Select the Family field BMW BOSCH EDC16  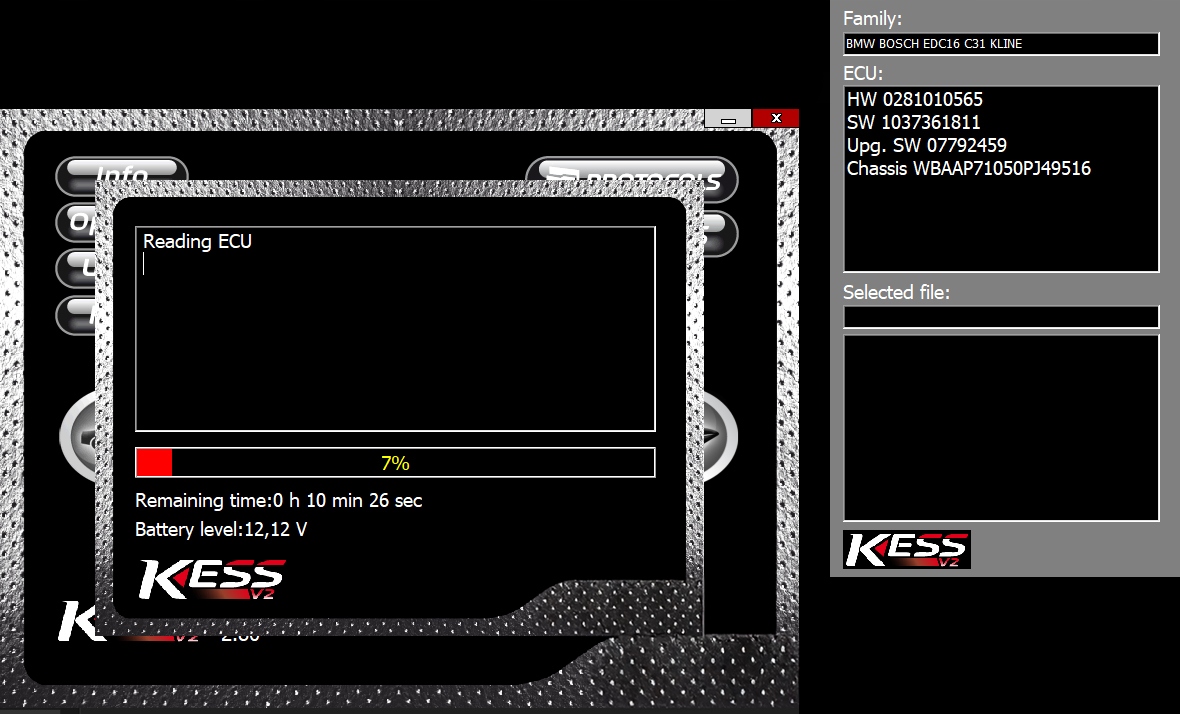tap(1001, 44)
